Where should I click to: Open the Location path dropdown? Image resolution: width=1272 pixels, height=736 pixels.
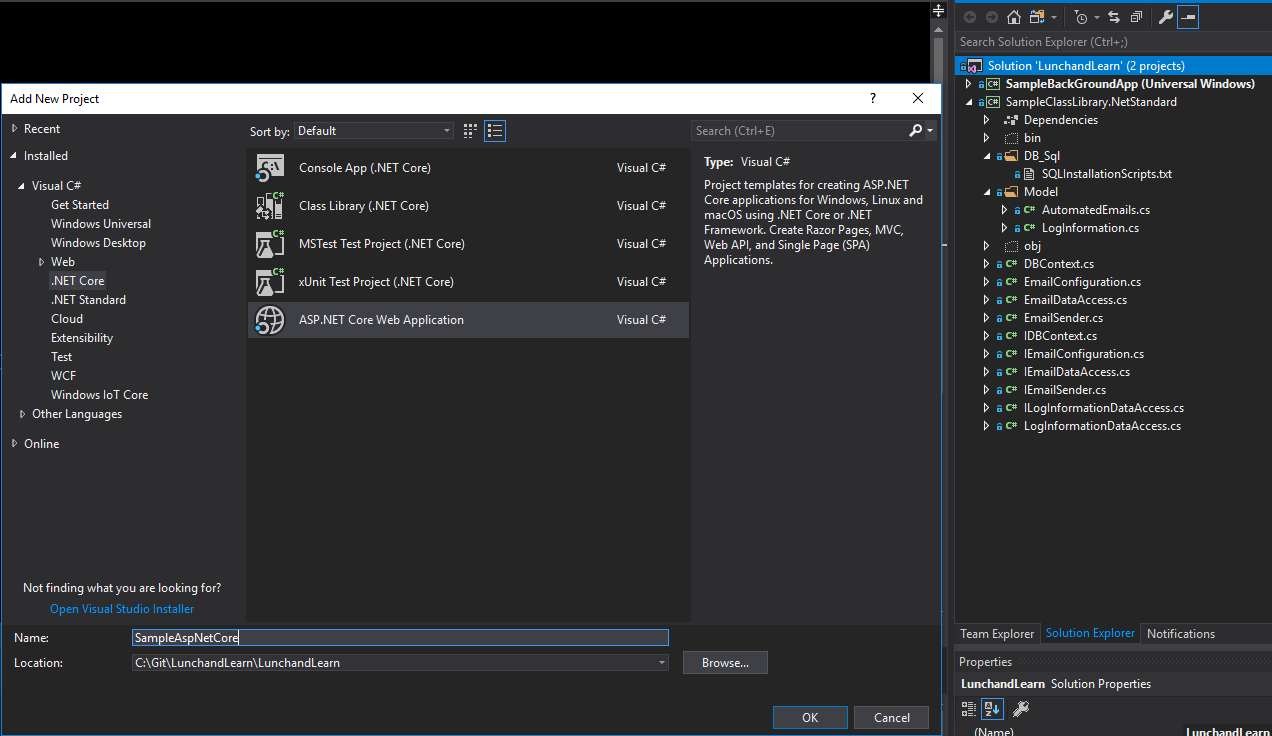coord(662,663)
